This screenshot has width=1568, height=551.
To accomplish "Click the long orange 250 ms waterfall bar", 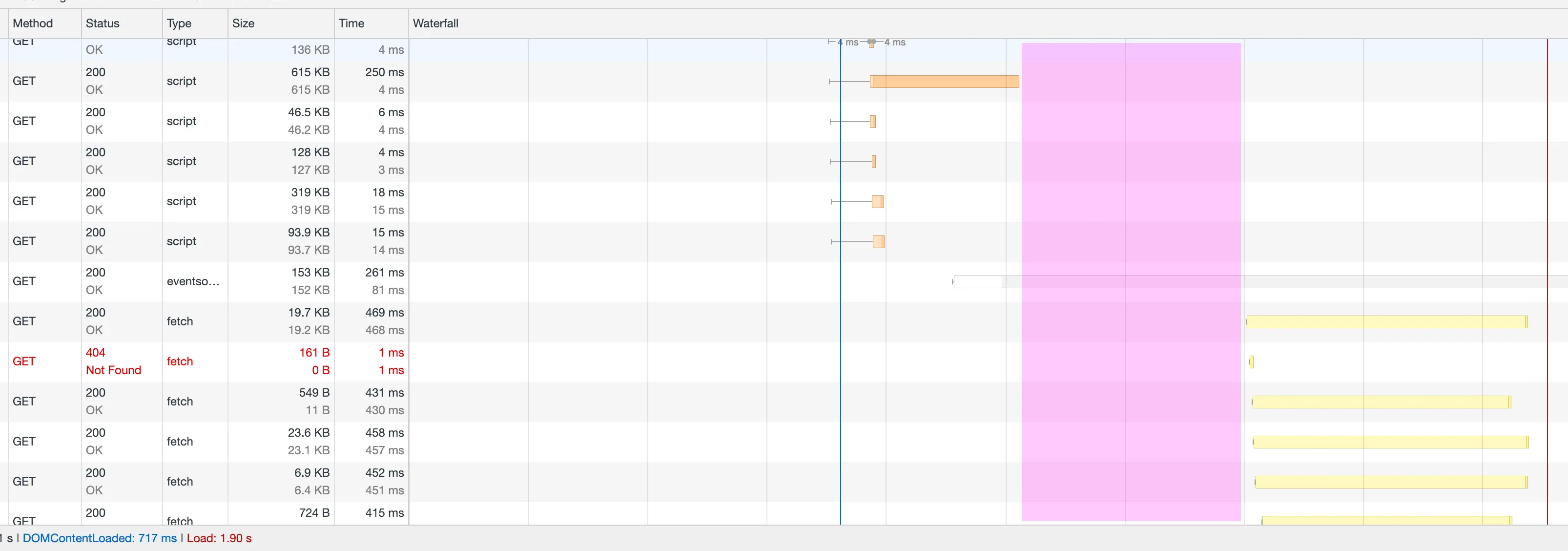I will (945, 82).
